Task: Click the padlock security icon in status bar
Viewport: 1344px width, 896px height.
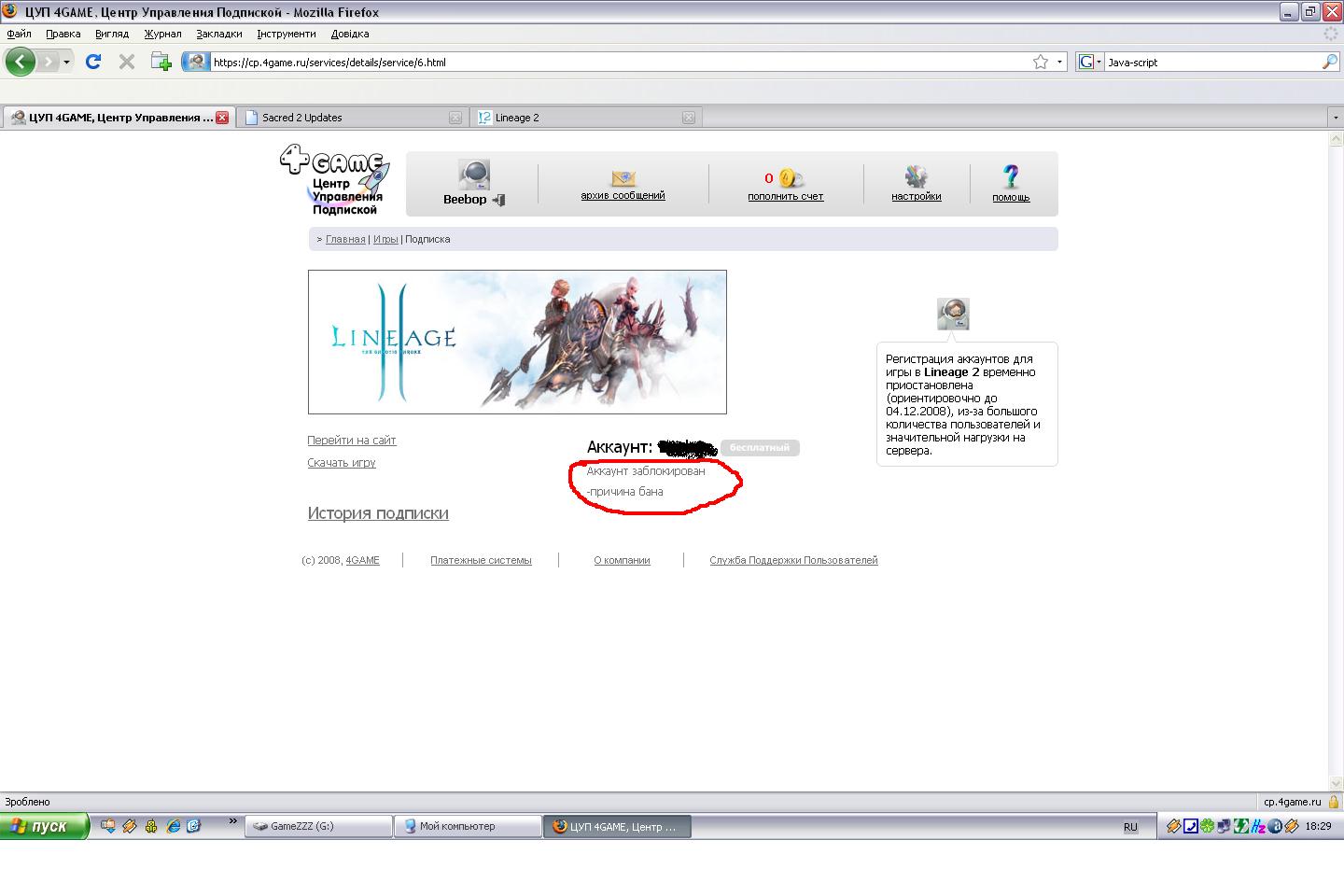Action: pos(1335,802)
